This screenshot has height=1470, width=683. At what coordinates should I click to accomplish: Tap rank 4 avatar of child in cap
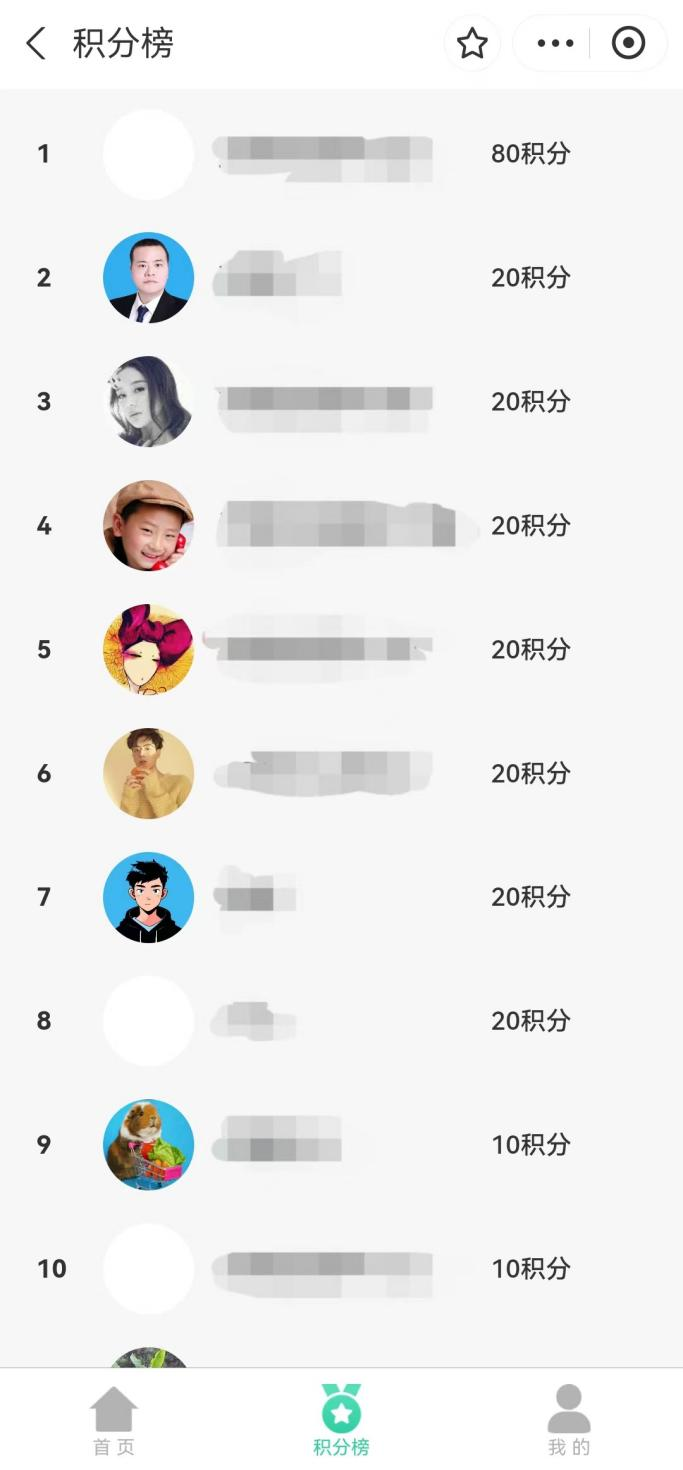[x=148, y=525]
